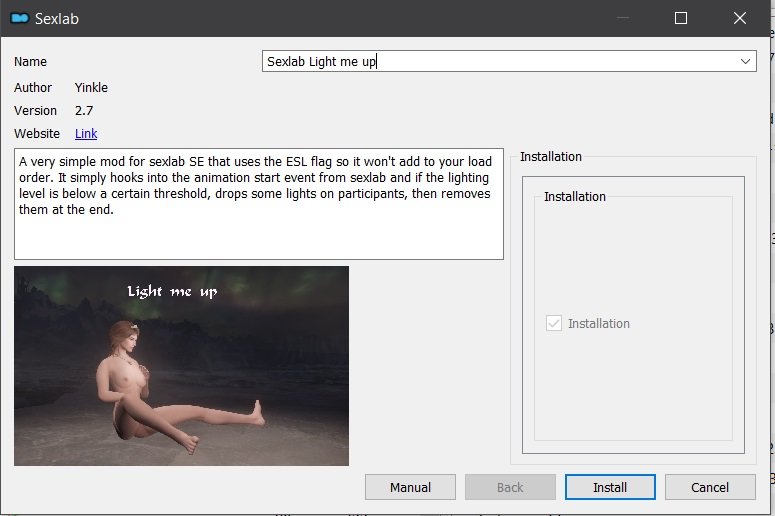Select the author name Yinkle
Screen dimensions: 775x516
point(91,87)
